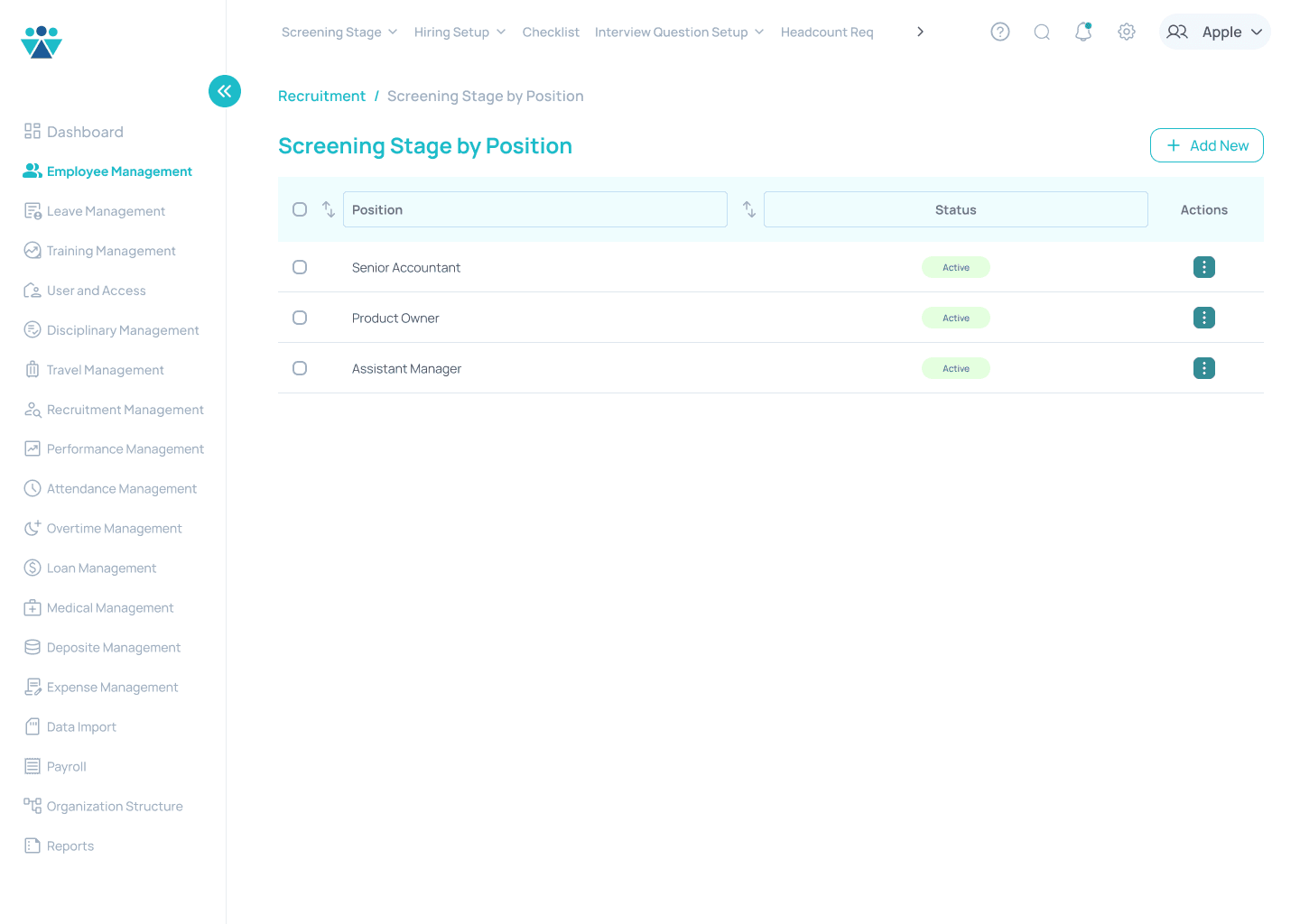Toggle the select-all header checkbox
Image resolution: width=1300 pixels, height=924 pixels.
pos(300,209)
